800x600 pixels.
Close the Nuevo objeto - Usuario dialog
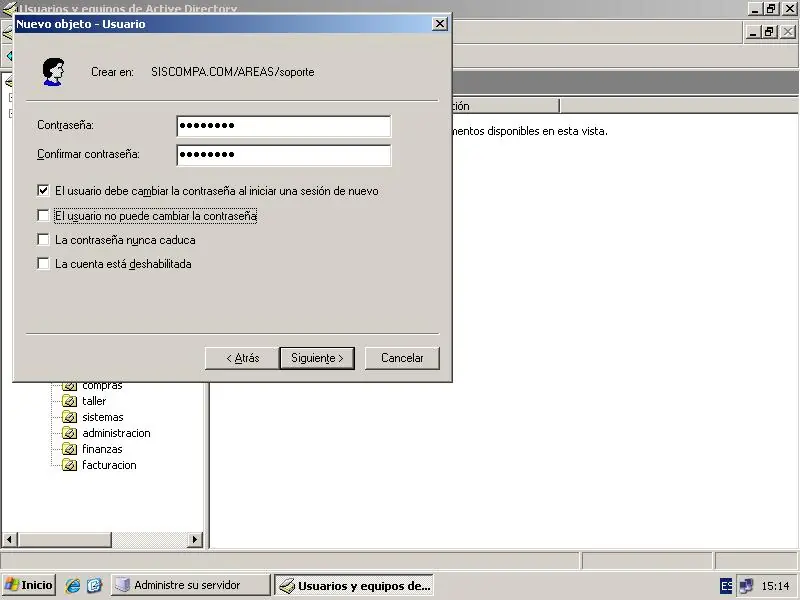point(439,24)
